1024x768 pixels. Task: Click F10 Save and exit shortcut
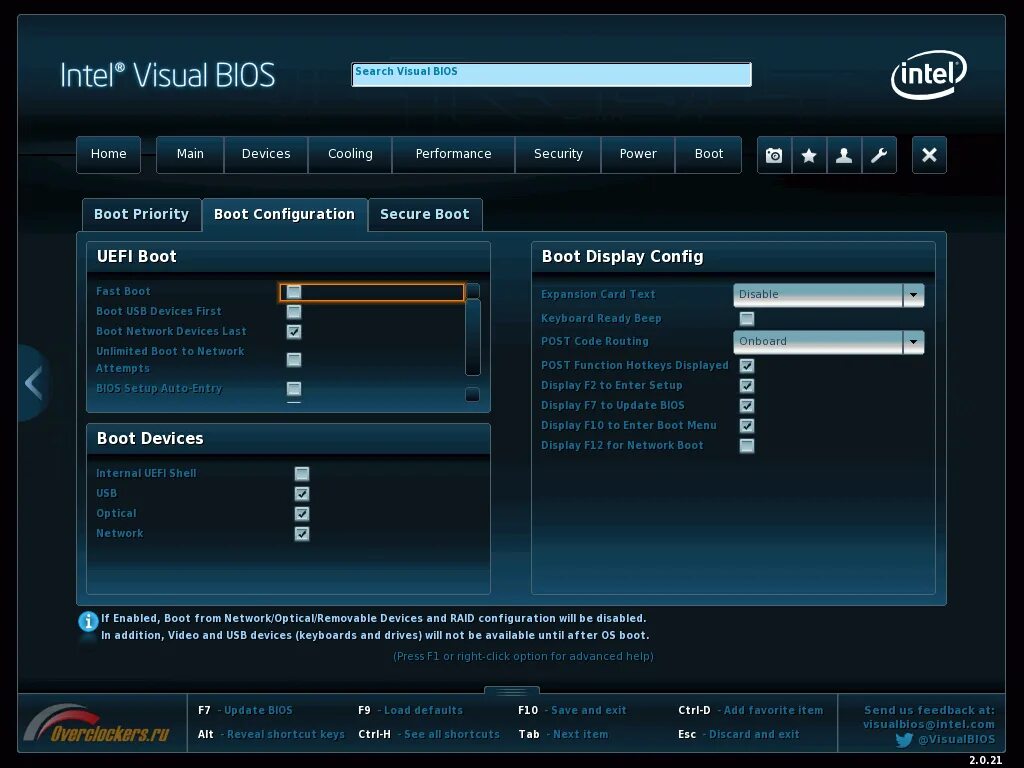click(x=572, y=711)
